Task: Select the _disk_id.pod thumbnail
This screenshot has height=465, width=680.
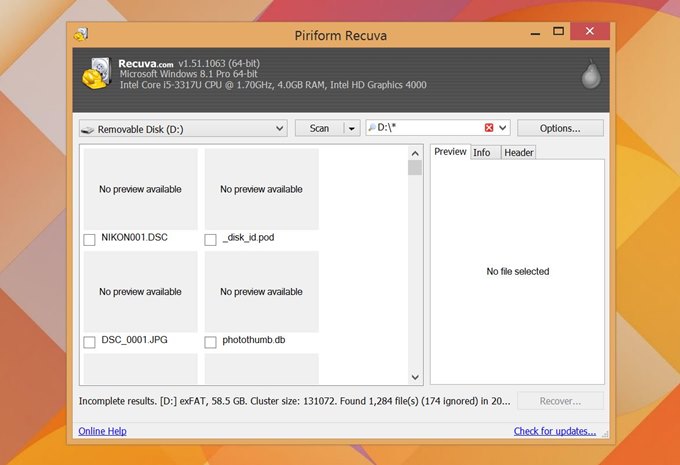Action: coord(262,189)
